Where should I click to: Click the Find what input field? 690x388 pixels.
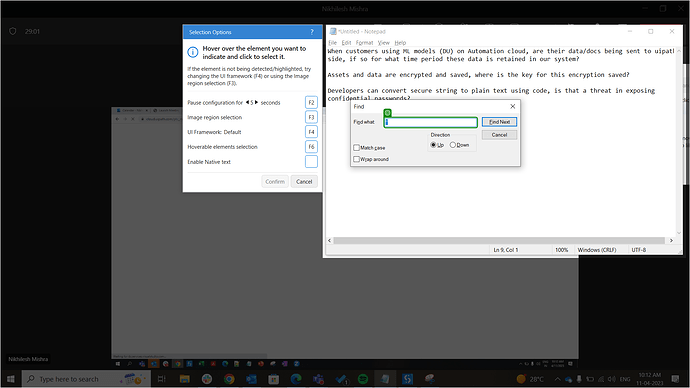click(431, 122)
